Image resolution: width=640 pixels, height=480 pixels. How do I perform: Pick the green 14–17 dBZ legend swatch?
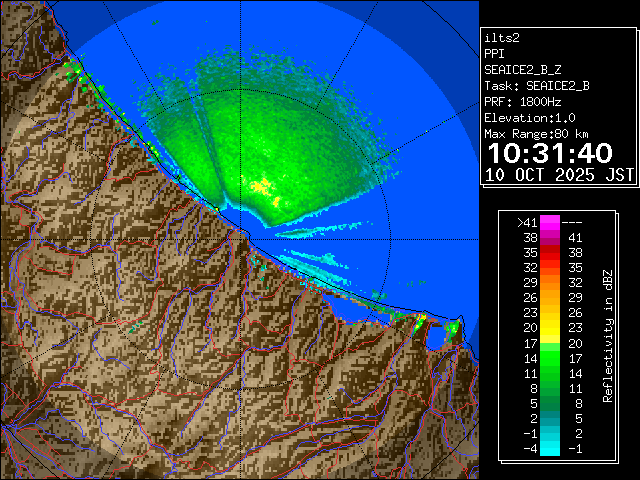pos(550,357)
